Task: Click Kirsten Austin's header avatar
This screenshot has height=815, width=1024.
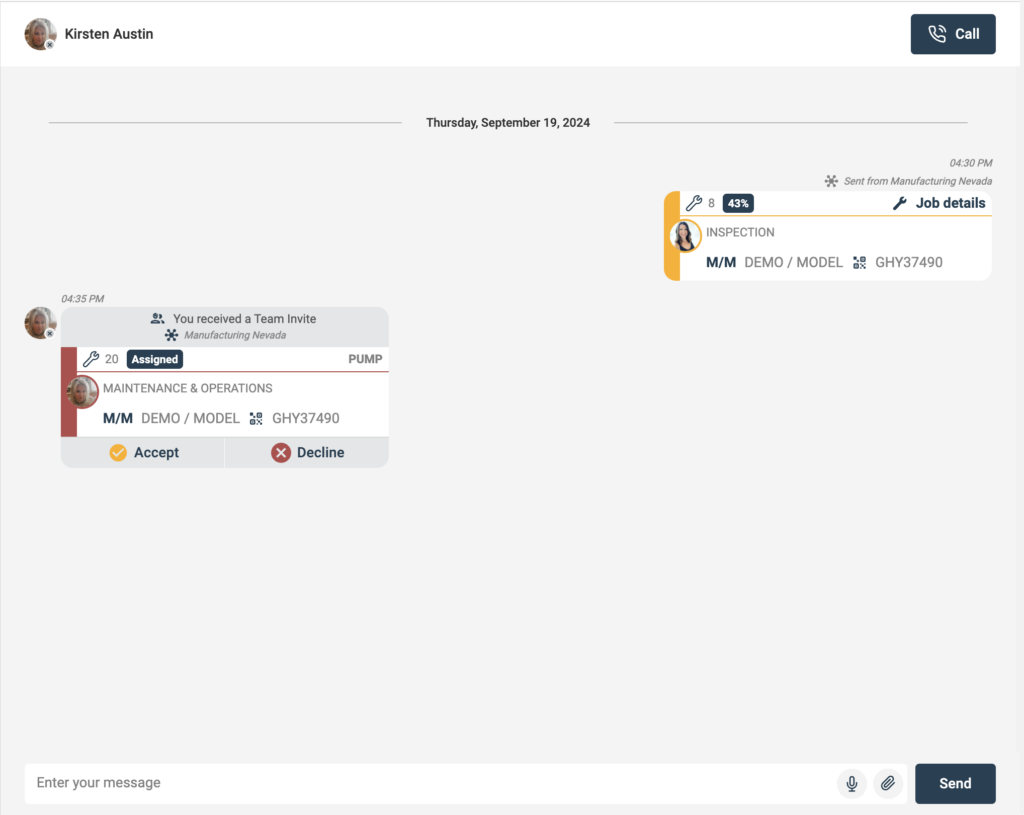Action: pyautogui.click(x=40, y=34)
